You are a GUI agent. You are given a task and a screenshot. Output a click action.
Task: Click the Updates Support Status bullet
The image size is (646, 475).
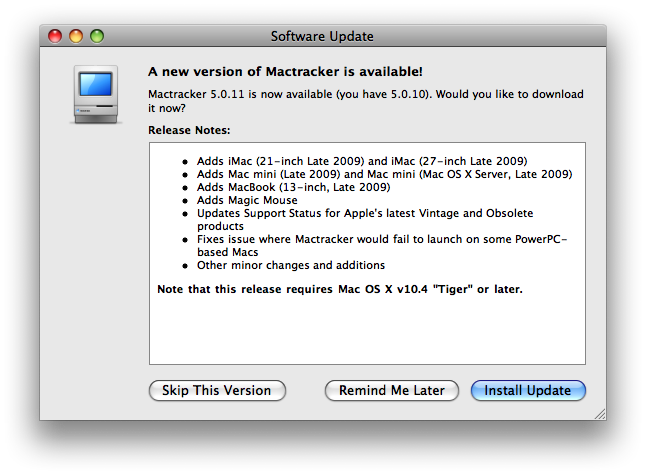[365, 220]
